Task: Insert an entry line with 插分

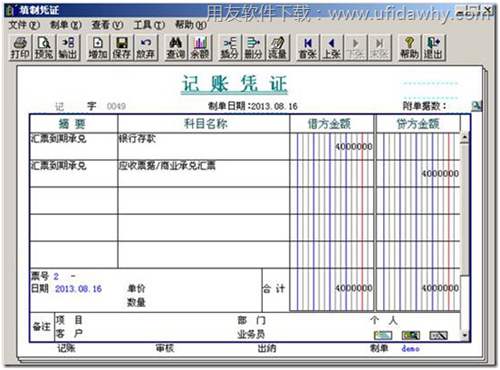Action: click(229, 48)
